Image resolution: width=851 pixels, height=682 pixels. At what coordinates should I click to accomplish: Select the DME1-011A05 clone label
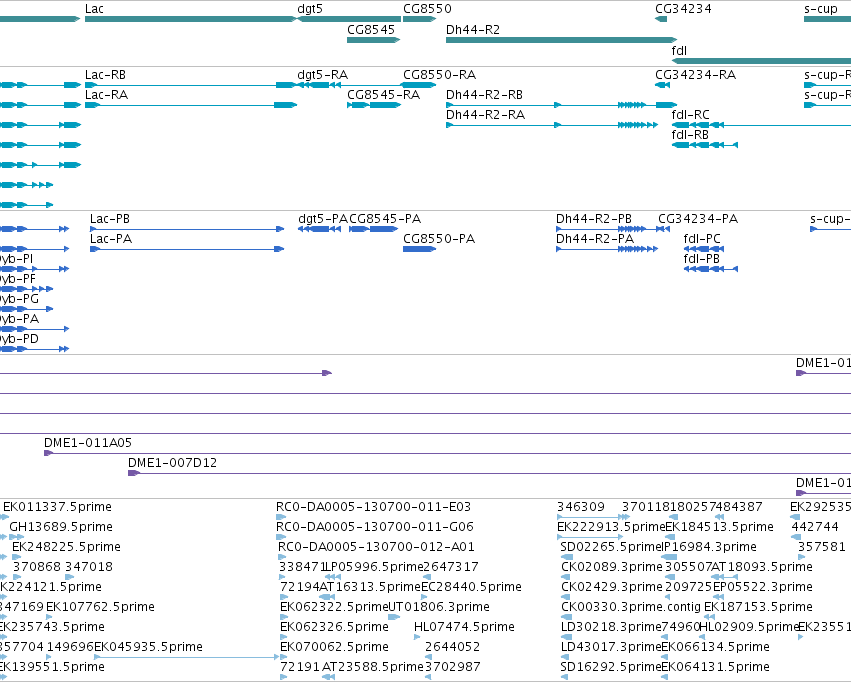click(87, 443)
